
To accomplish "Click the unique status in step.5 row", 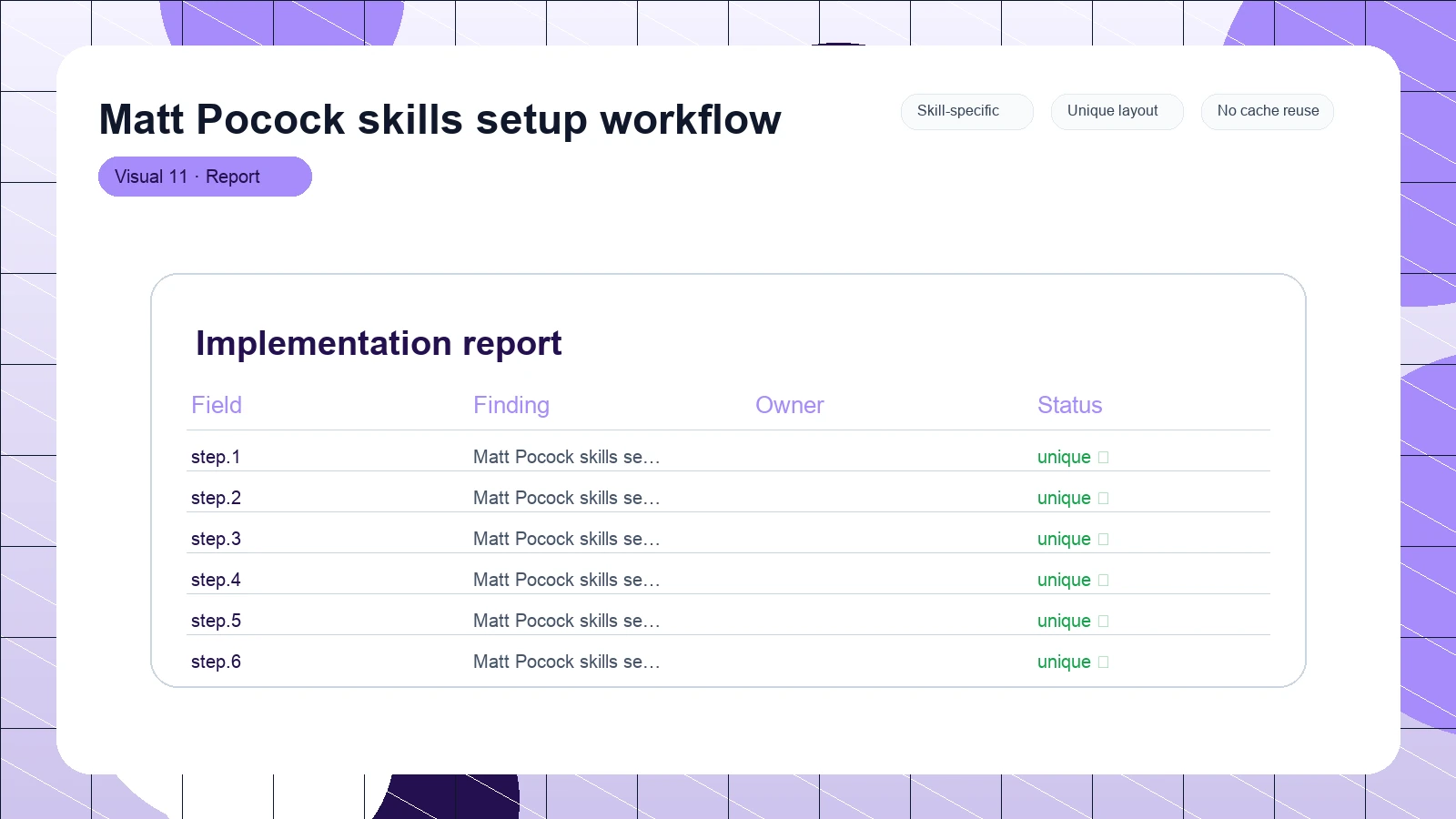I will [1073, 621].
